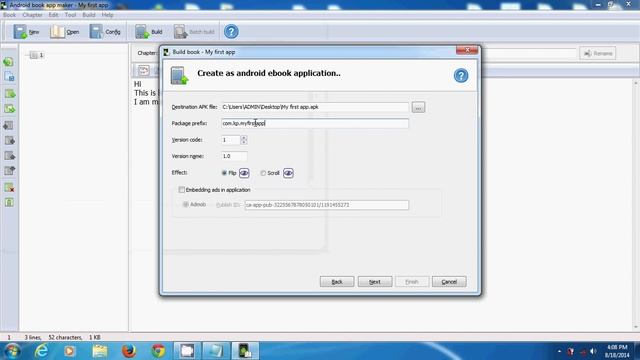Open the Help menu
Screen dimensions: 640x360
click(107, 15)
